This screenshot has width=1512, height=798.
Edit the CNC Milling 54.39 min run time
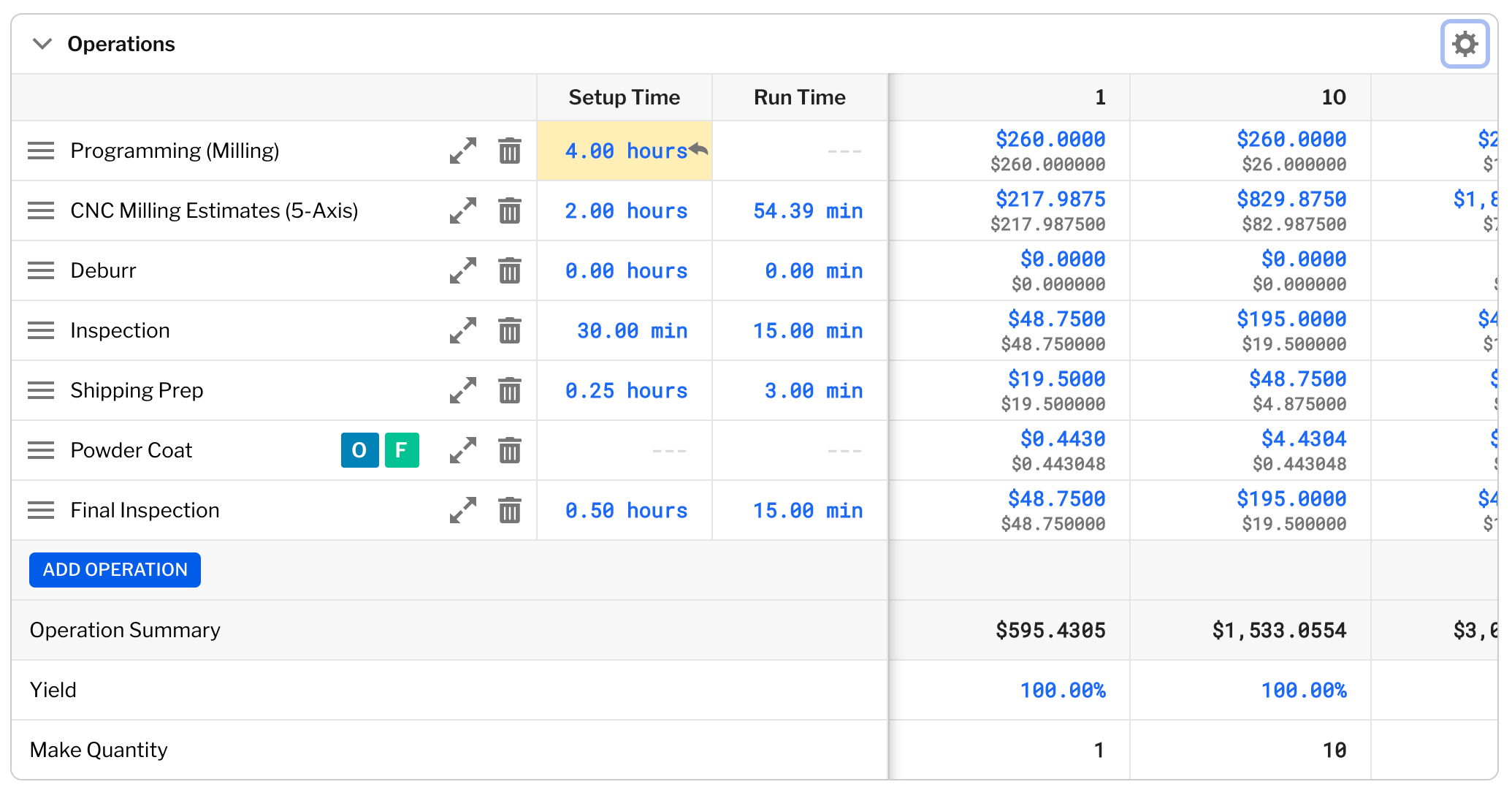807,211
